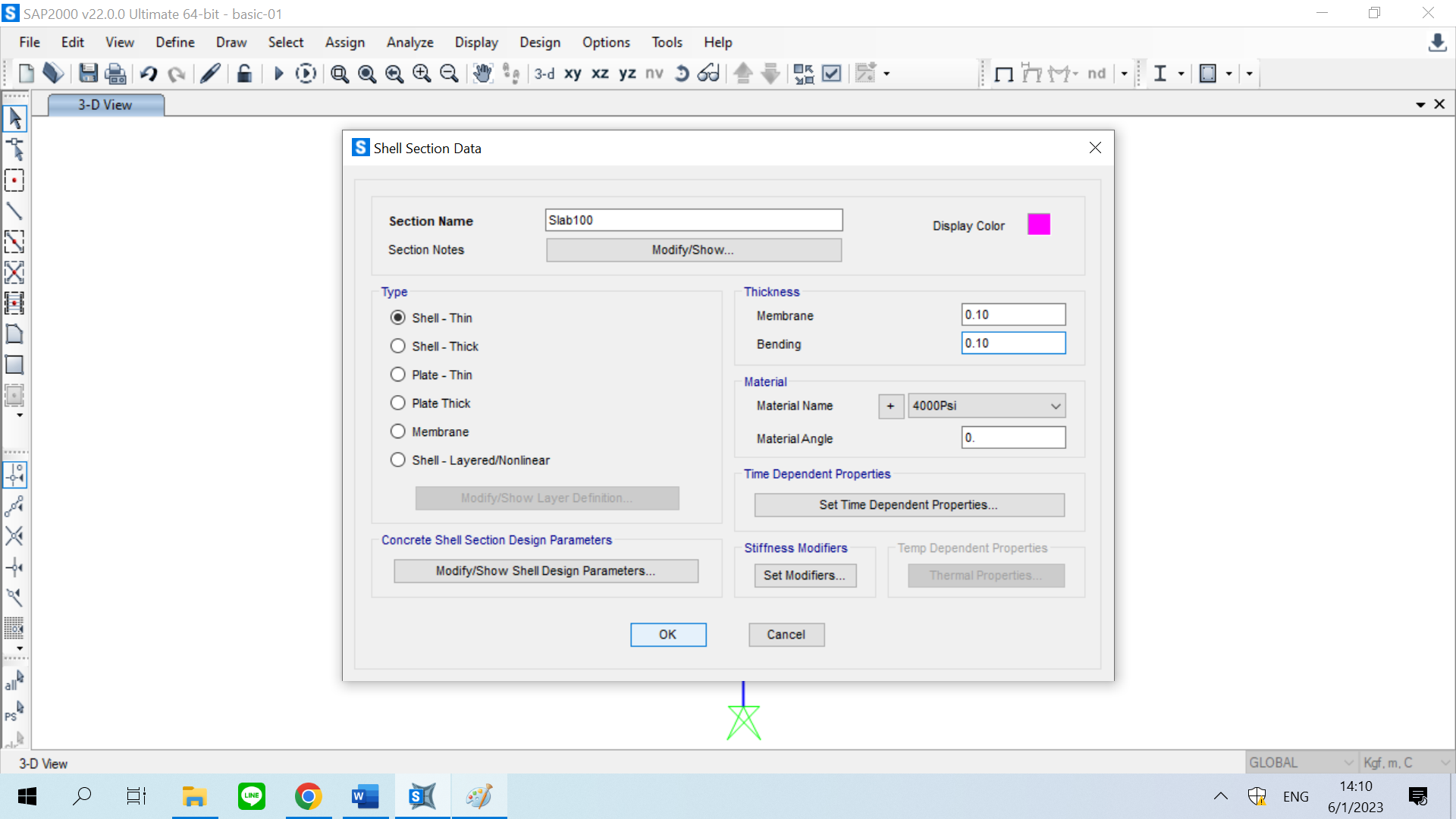This screenshot has height=819, width=1456.
Task: Click the Undo icon in toolbar
Action: tap(149, 74)
